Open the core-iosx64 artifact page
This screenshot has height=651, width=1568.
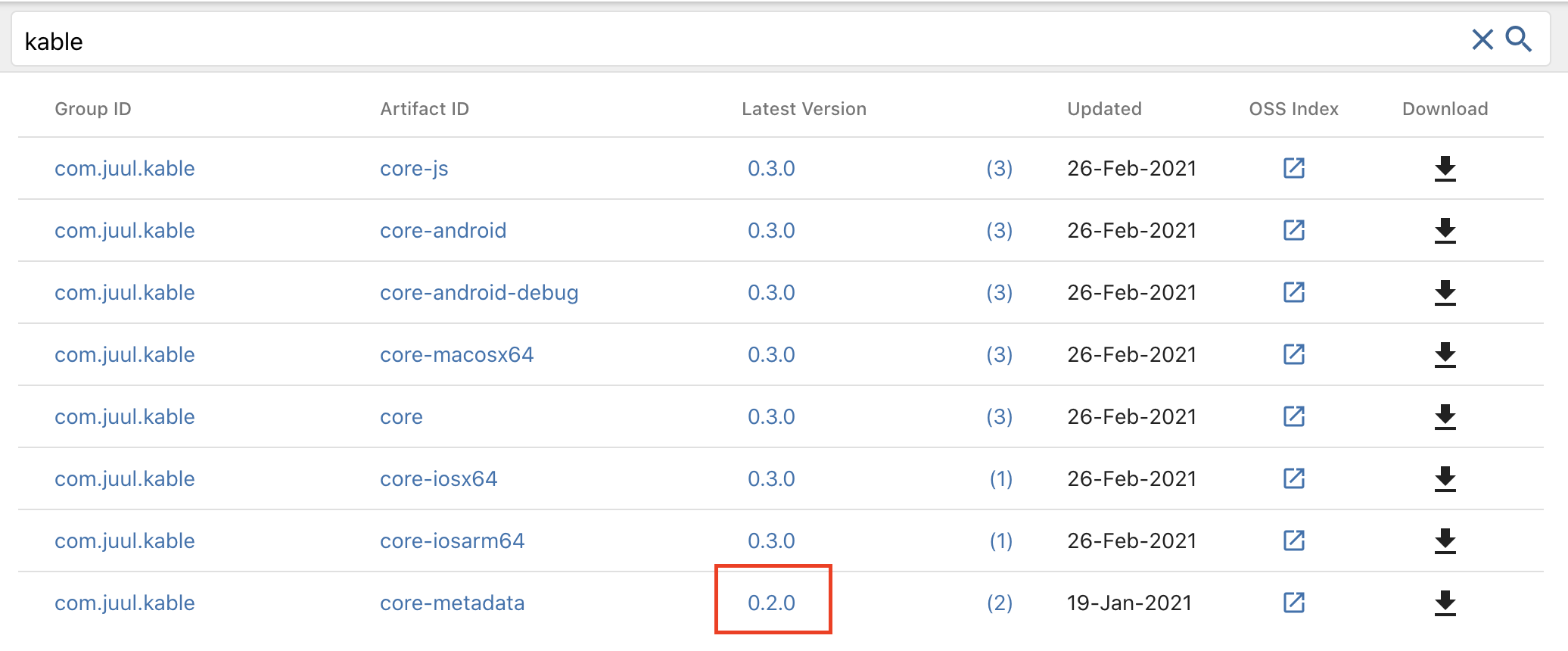tap(438, 478)
